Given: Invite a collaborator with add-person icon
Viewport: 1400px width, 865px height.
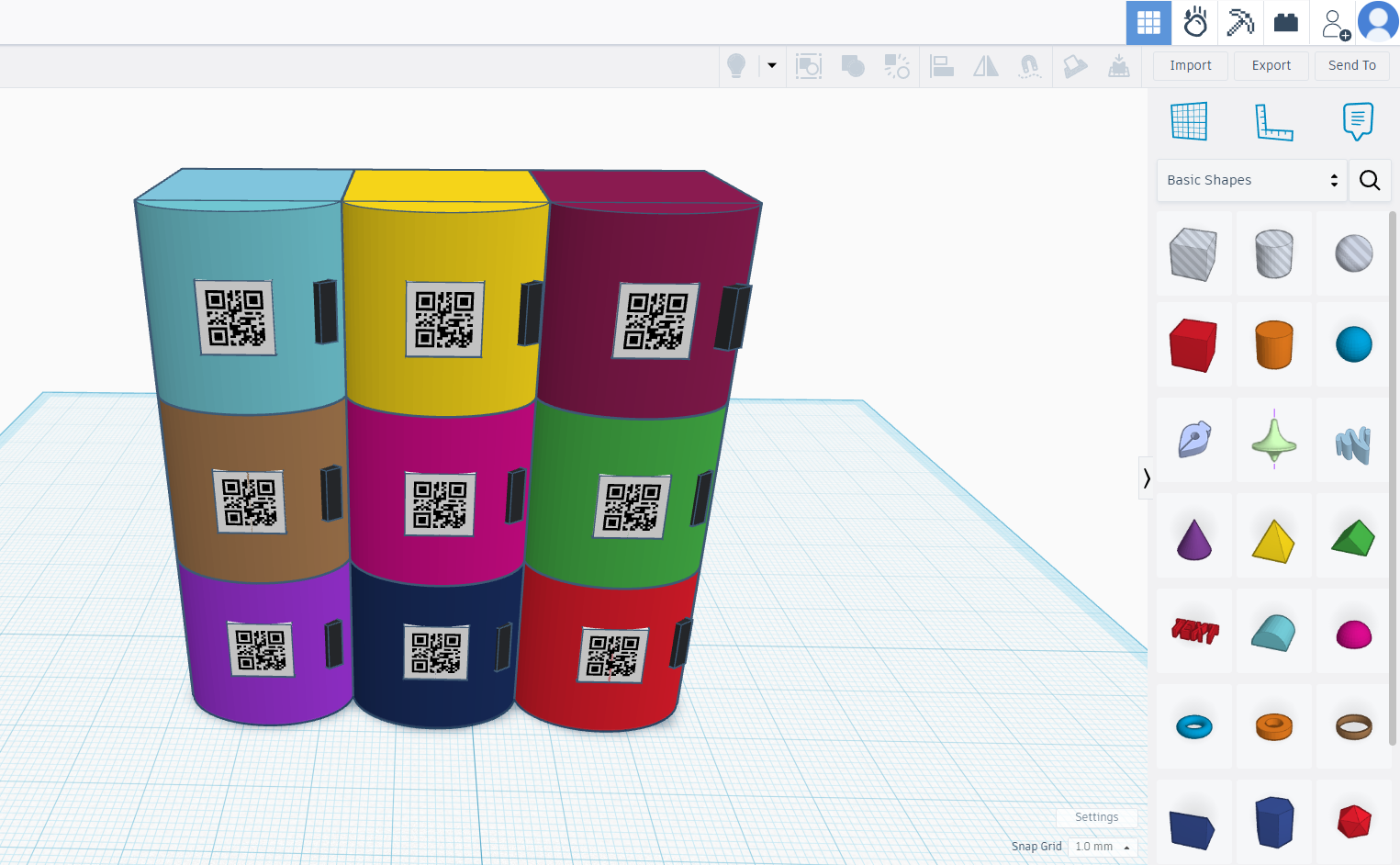Looking at the screenshot, I should (1335, 24).
